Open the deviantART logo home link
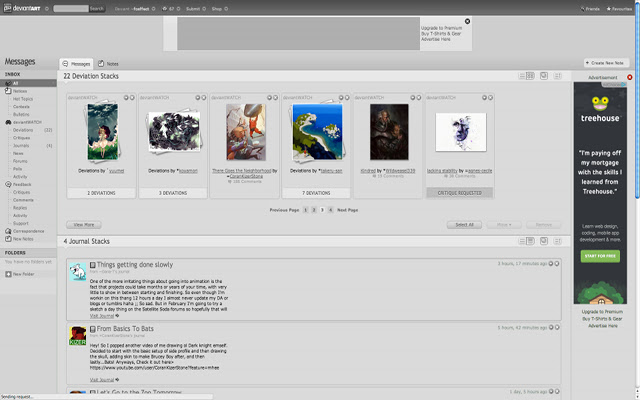 (22, 8)
